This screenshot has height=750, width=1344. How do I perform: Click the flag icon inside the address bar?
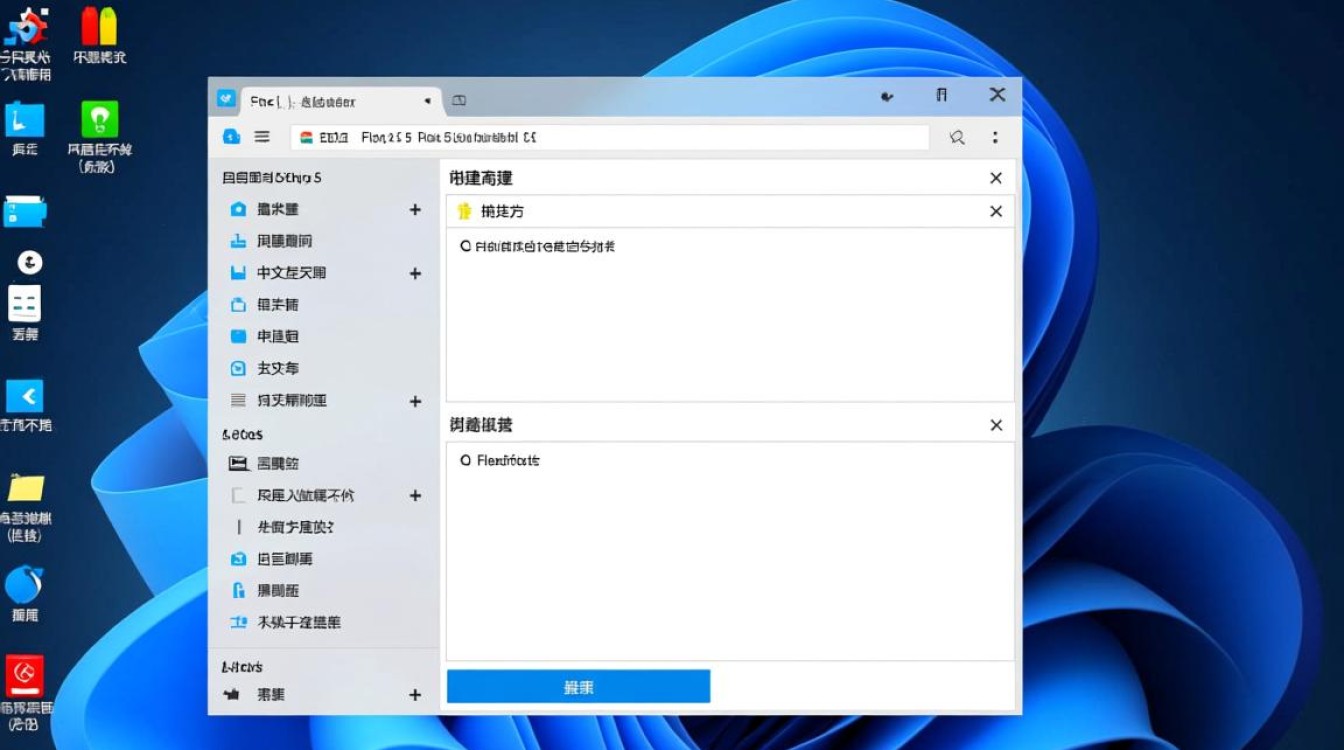click(307, 137)
